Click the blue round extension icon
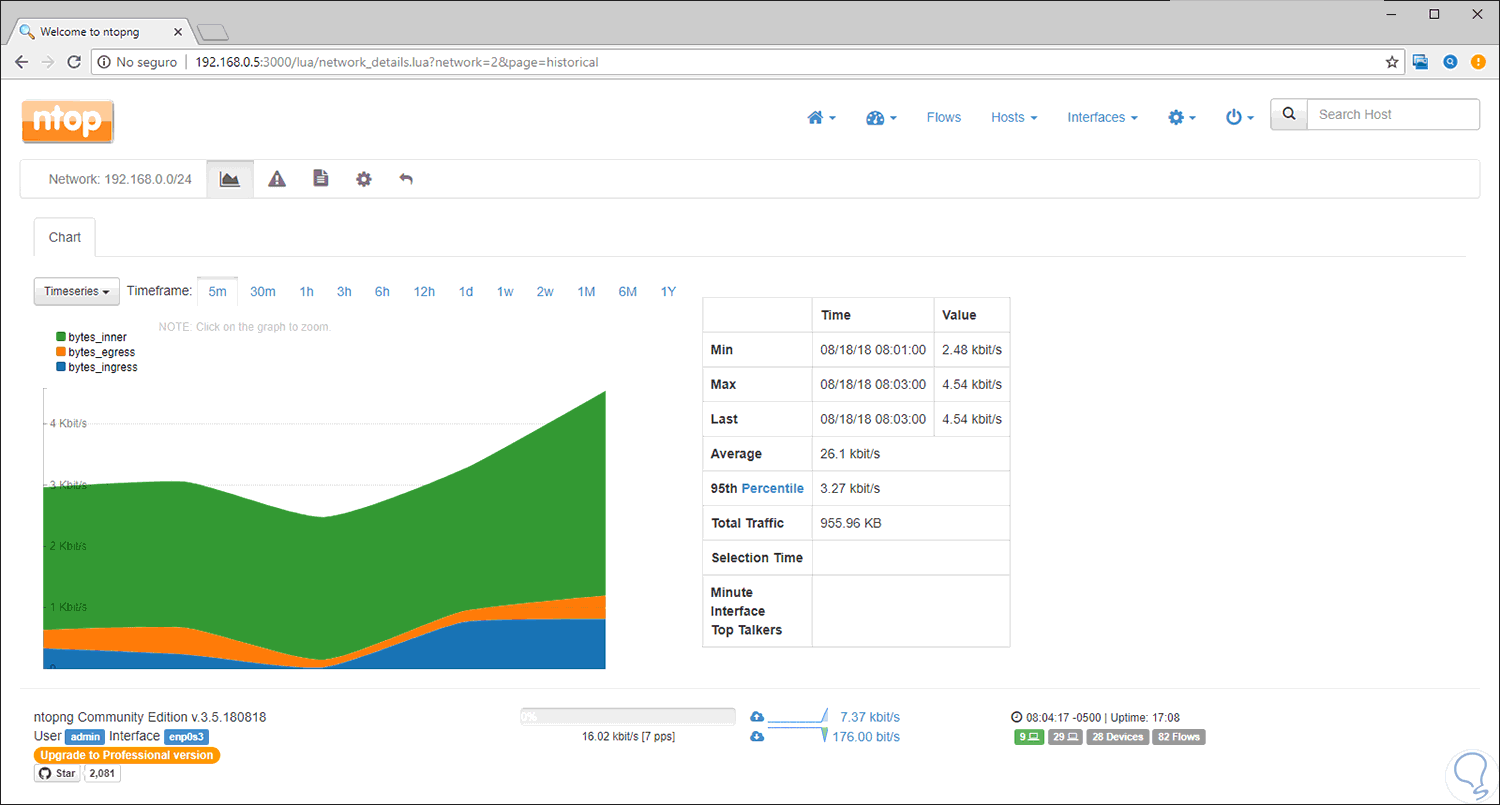 pos(1450,62)
